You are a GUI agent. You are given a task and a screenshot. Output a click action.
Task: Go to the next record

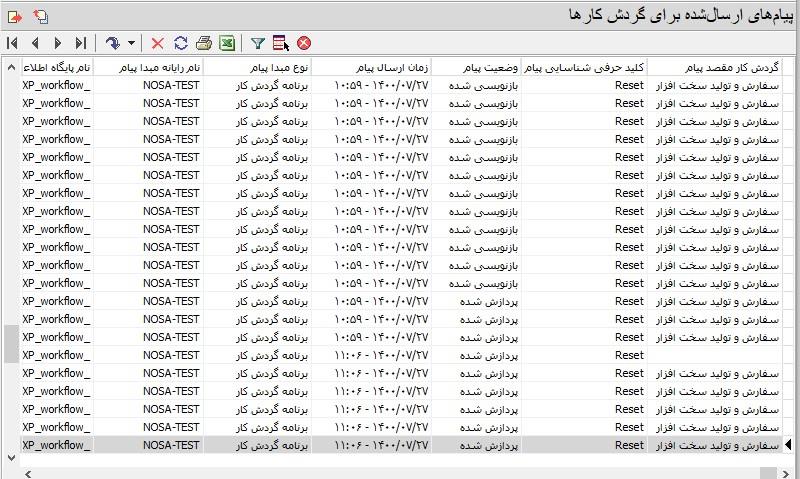point(58,43)
